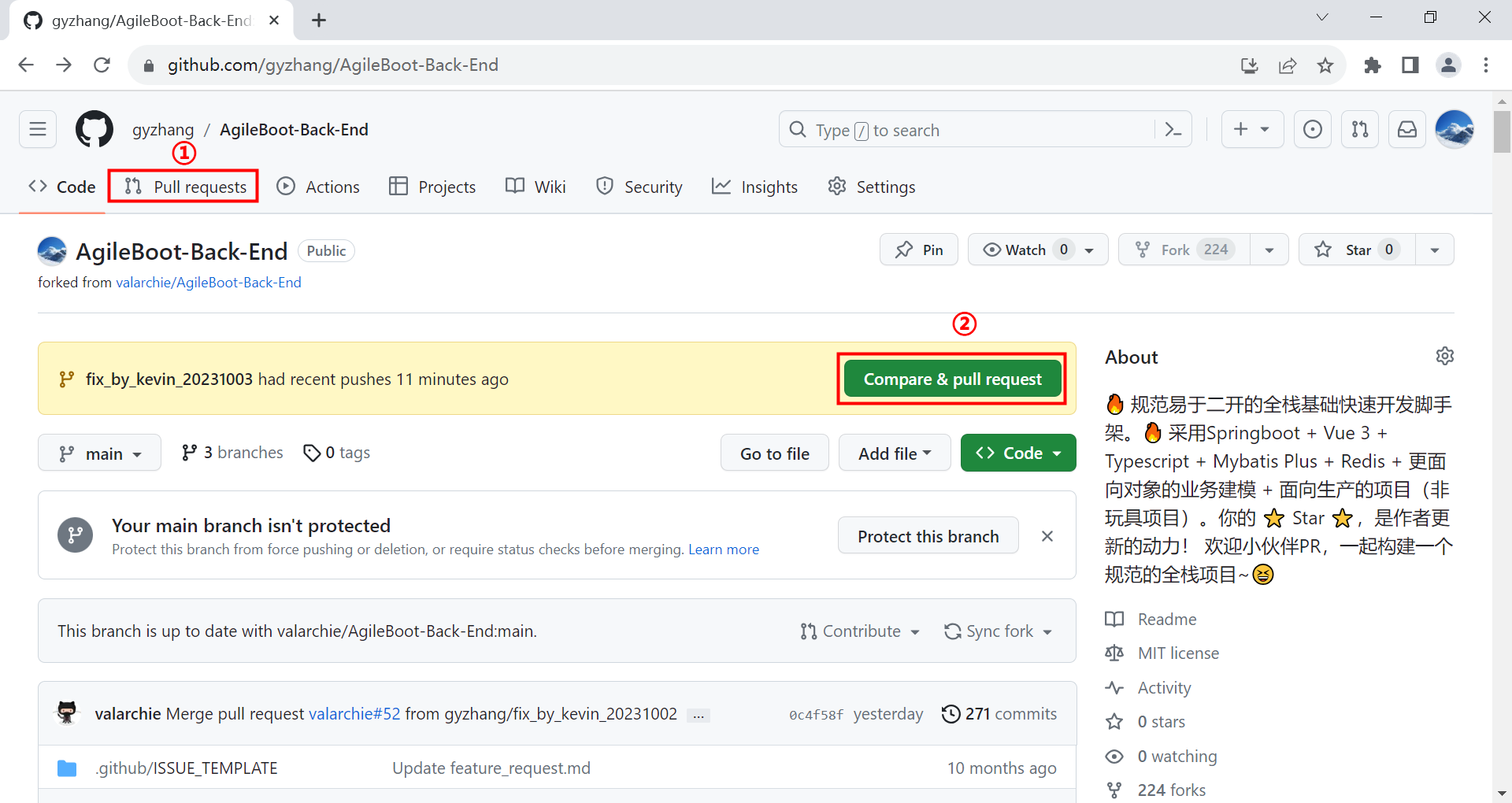Image resolution: width=1512 pixels, height=803 pixels.
Task: Open the green Code clone dropdown
Action: [x=1018, y=453]
